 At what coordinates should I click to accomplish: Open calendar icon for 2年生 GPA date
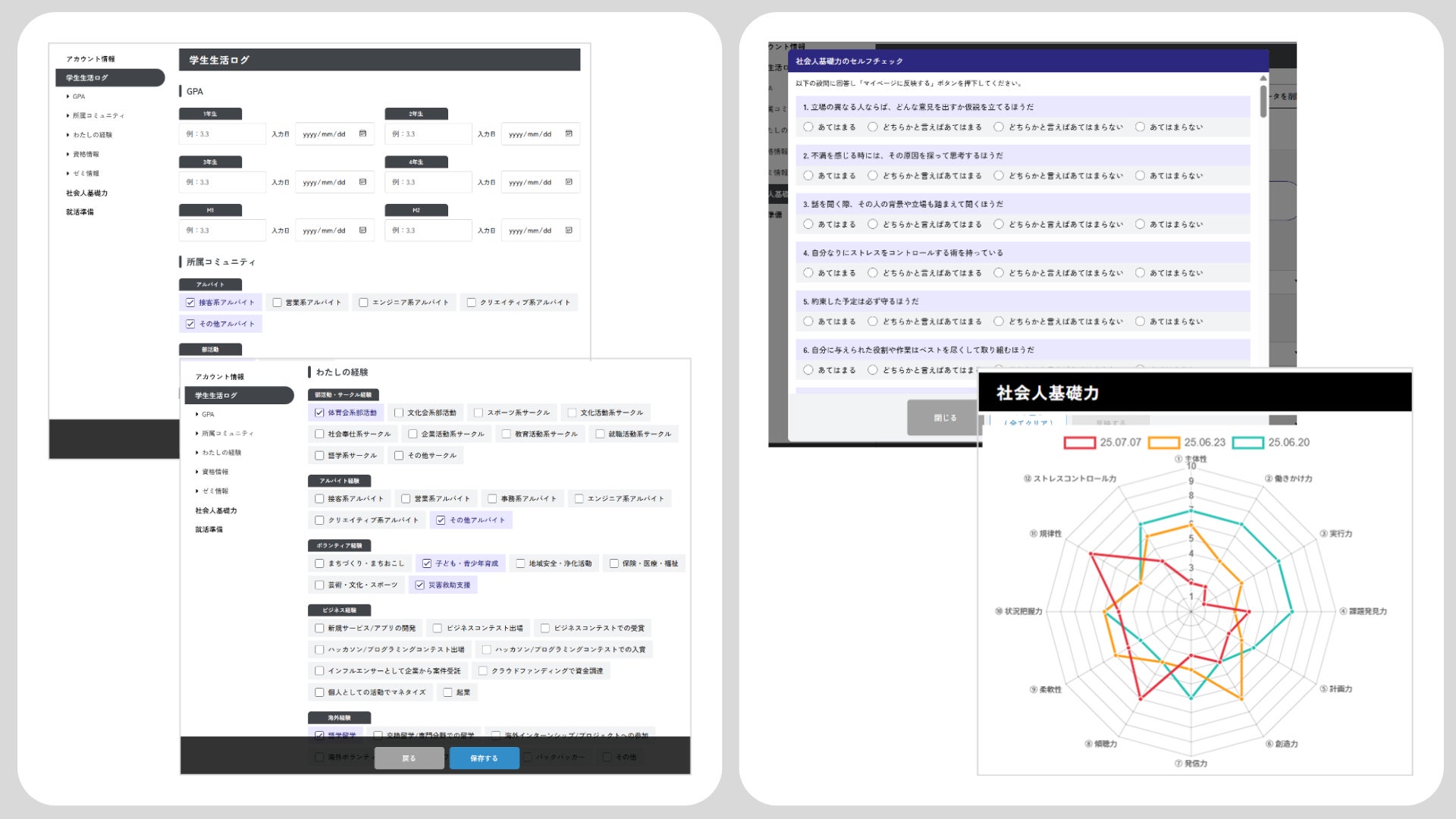(569, 133)
